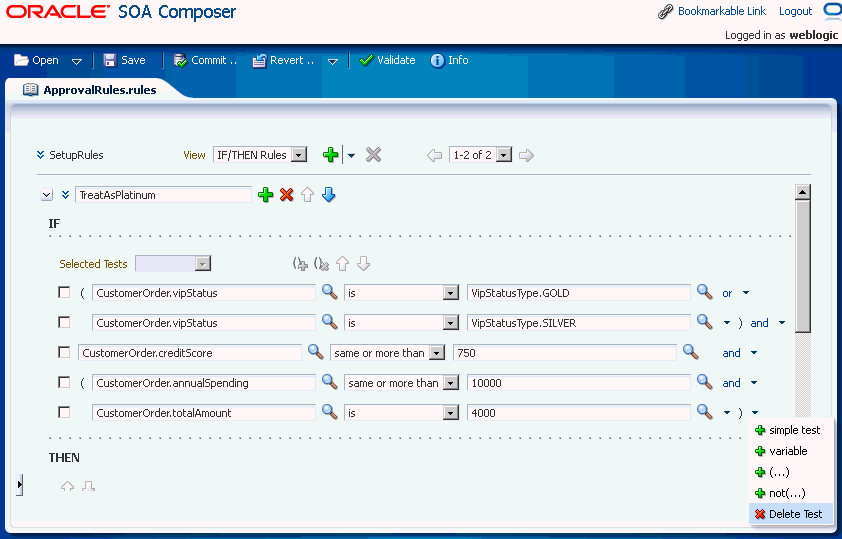The height and width of the screenshot is (539, 842).
Task: Open creditScore operator dropdown same or more than
Action: [x=387, y=353]
